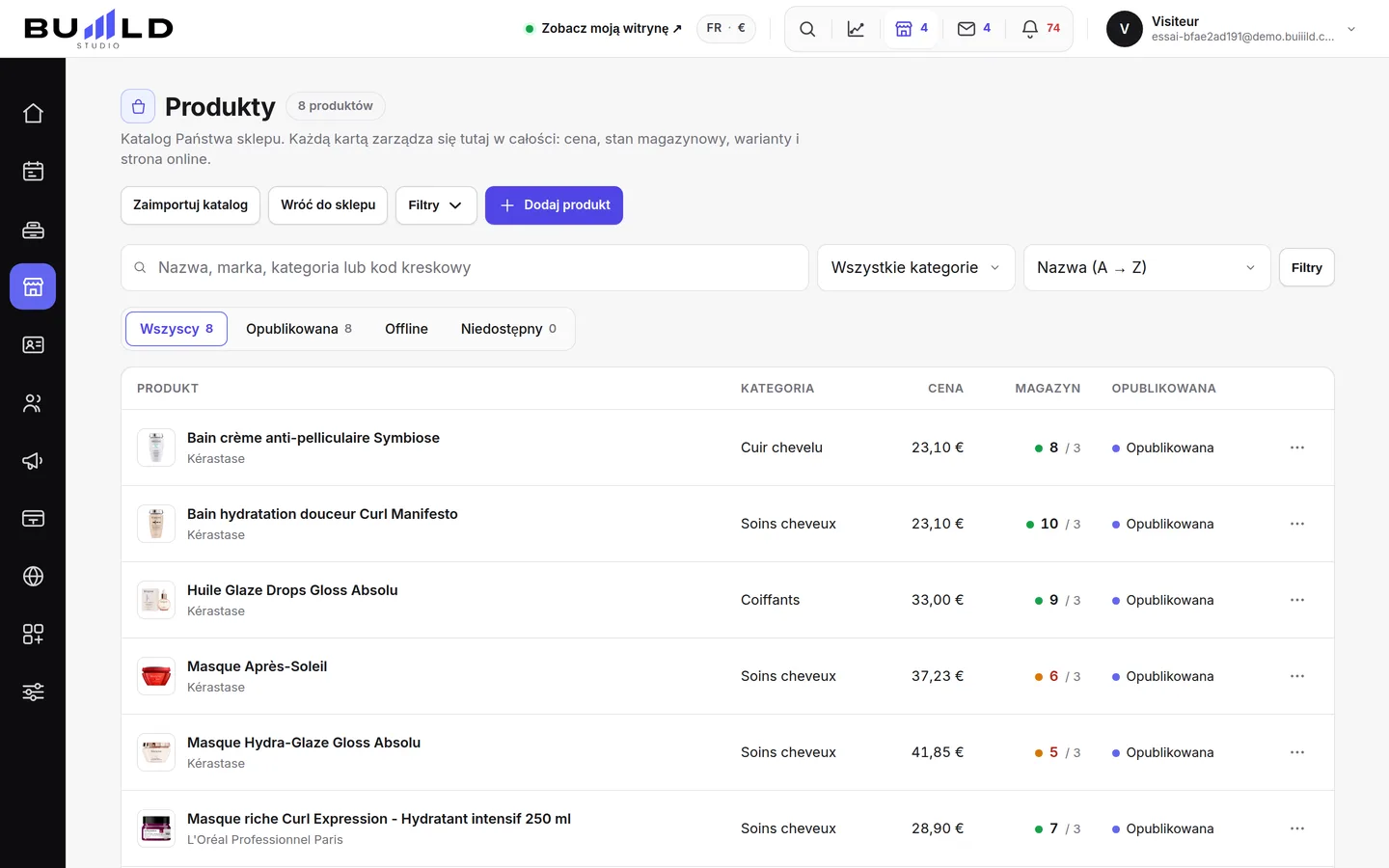
Task: Open actions menu for Huile Glaze Drops Gloss Absolu
Action: click(1297, 600)
